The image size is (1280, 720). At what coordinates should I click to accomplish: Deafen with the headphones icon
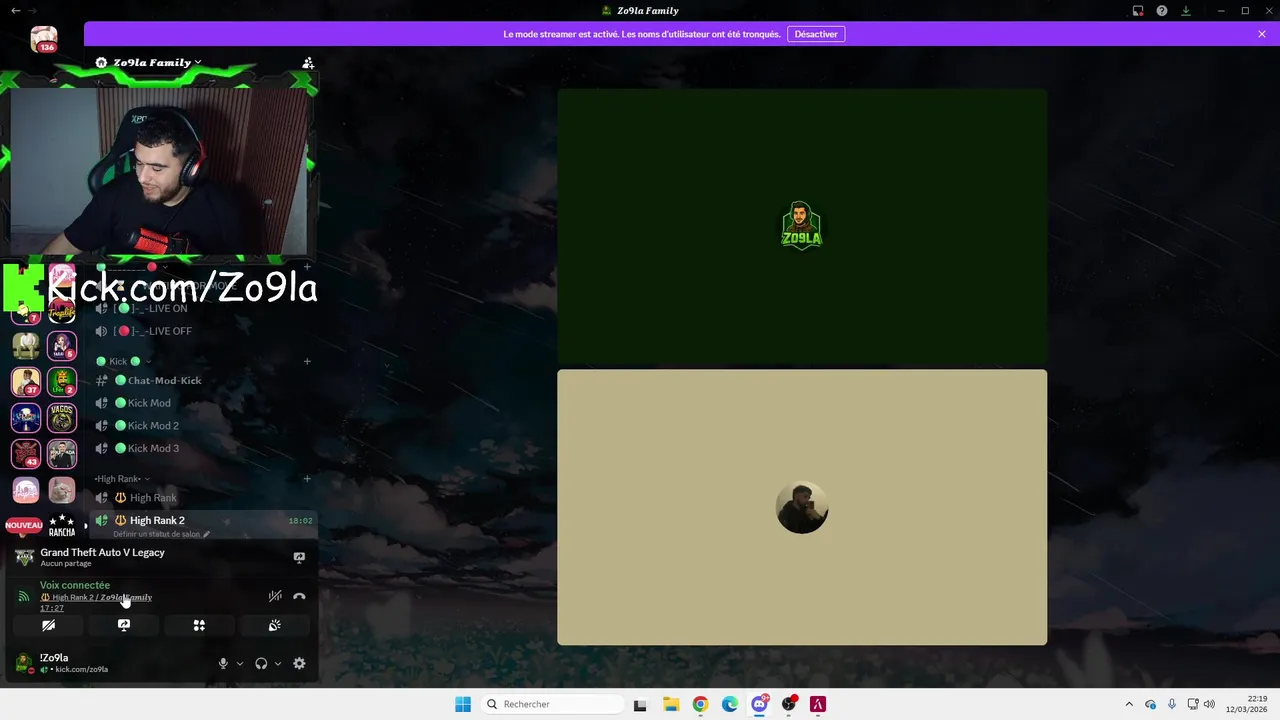tap(261, 663)
